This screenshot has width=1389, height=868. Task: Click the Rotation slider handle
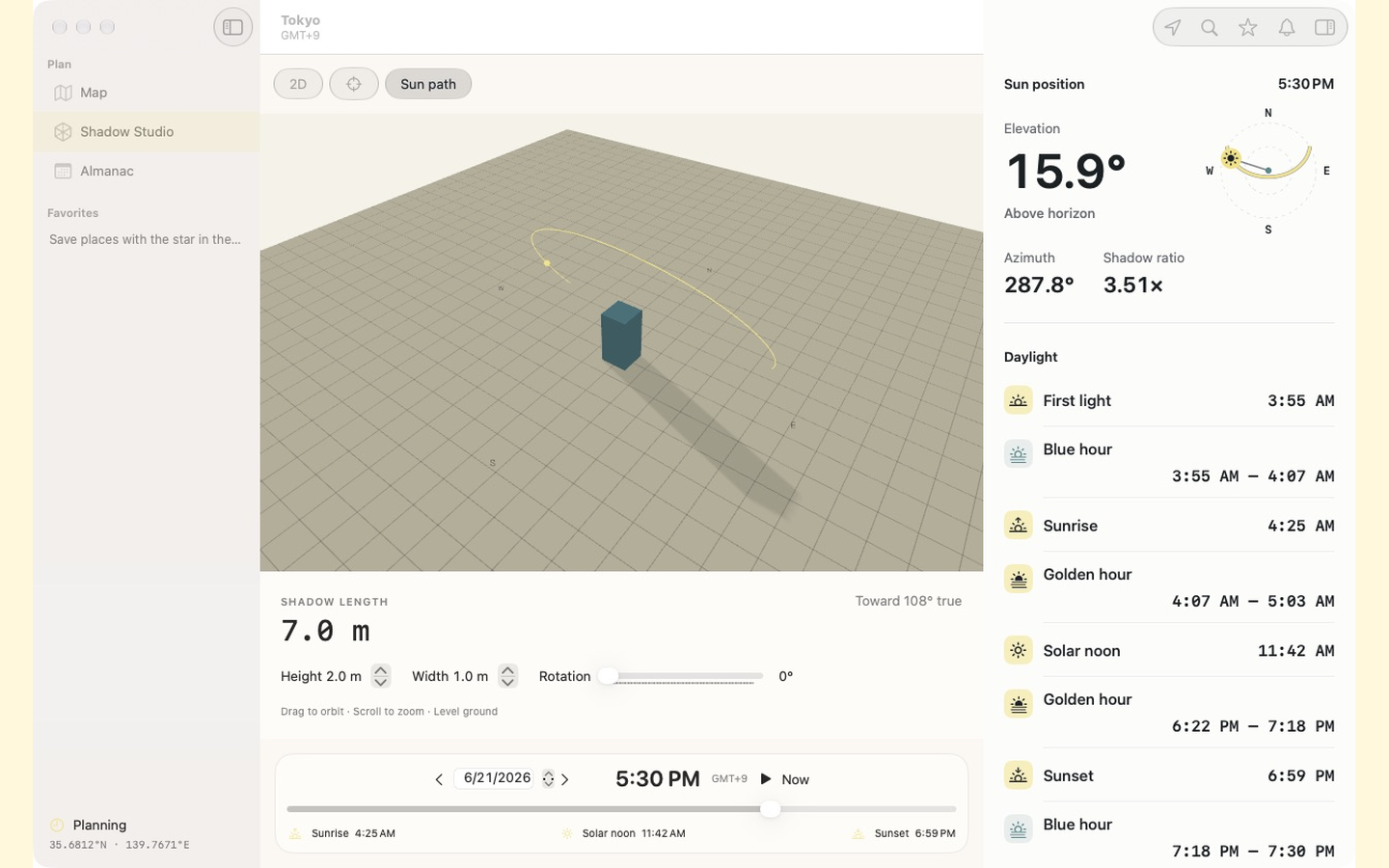pyautogui.click(x=608, y=676)
